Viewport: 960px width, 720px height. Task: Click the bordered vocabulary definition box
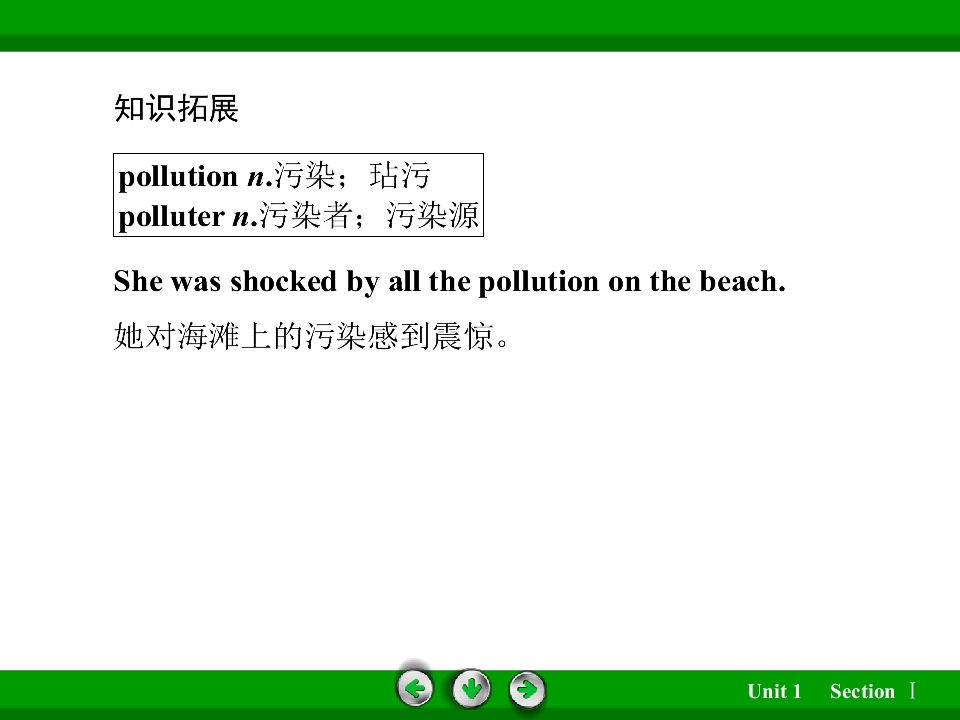(299, 195)
